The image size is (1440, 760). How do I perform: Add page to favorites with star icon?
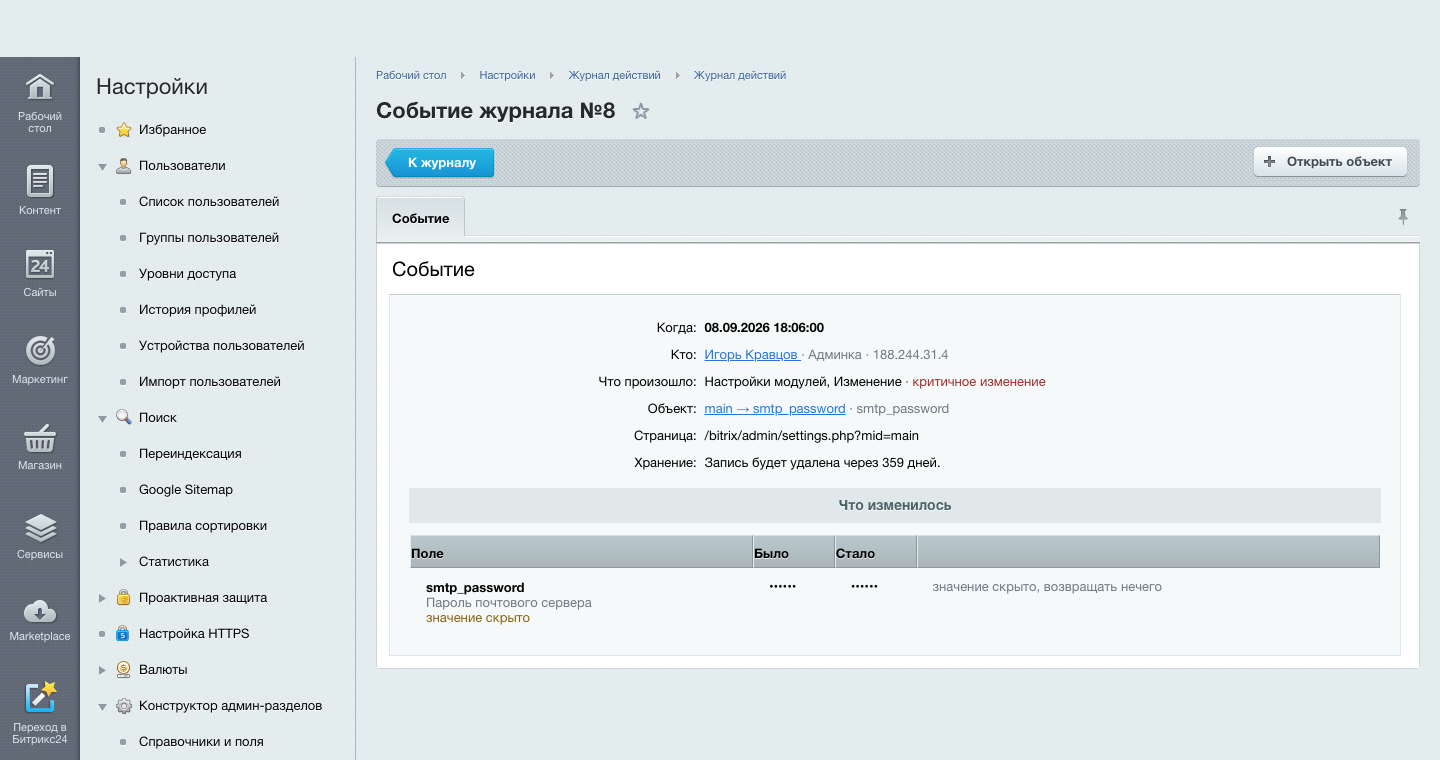click(641, 111)
